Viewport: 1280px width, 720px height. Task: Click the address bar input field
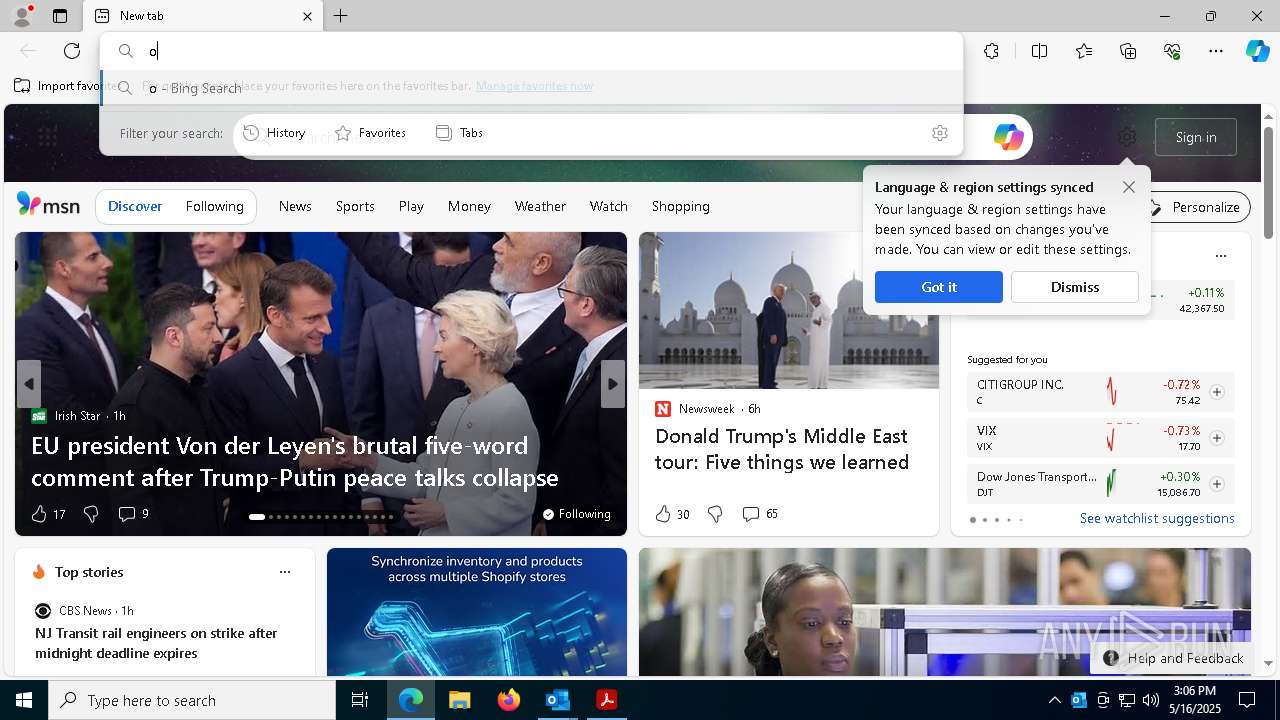pos(532,51)
